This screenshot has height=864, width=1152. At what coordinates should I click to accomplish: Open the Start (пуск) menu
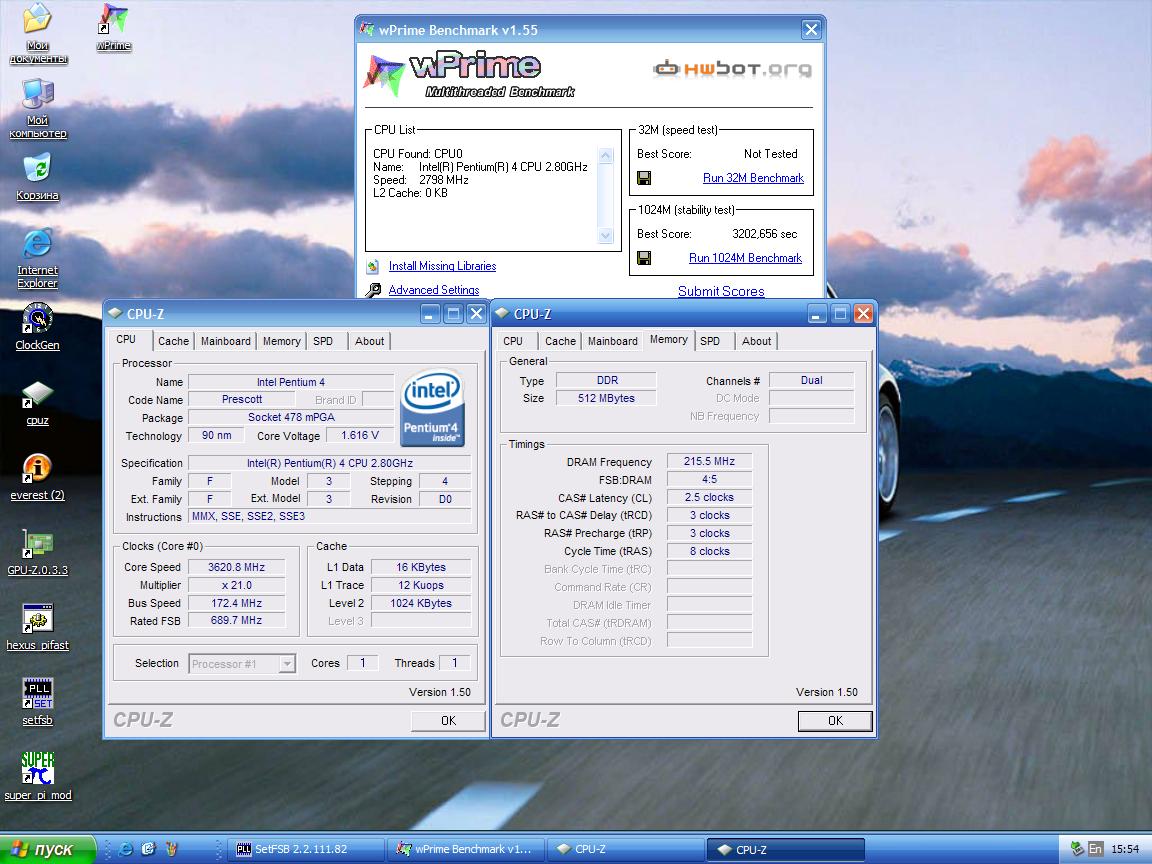(x=47, y=849)
